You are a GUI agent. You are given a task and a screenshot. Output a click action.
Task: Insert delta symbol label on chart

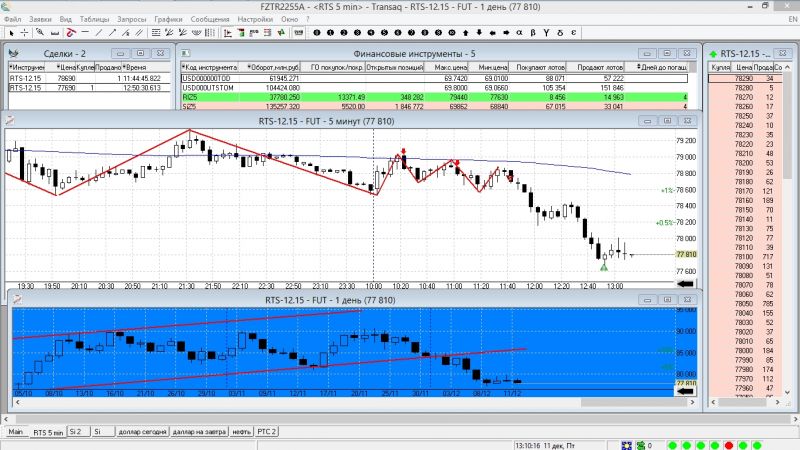pos(560,33)
